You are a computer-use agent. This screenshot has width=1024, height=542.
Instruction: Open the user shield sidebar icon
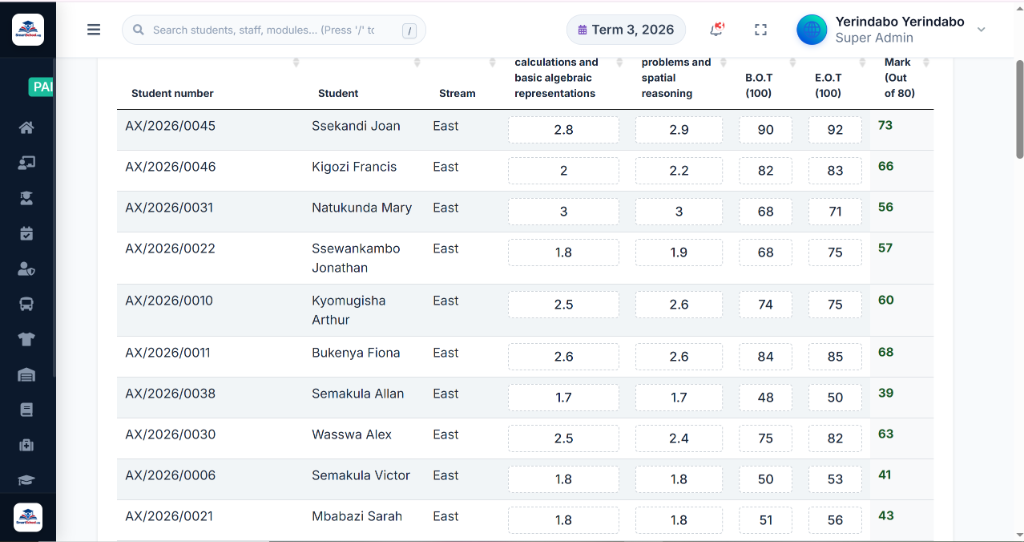tap(26, 268)
